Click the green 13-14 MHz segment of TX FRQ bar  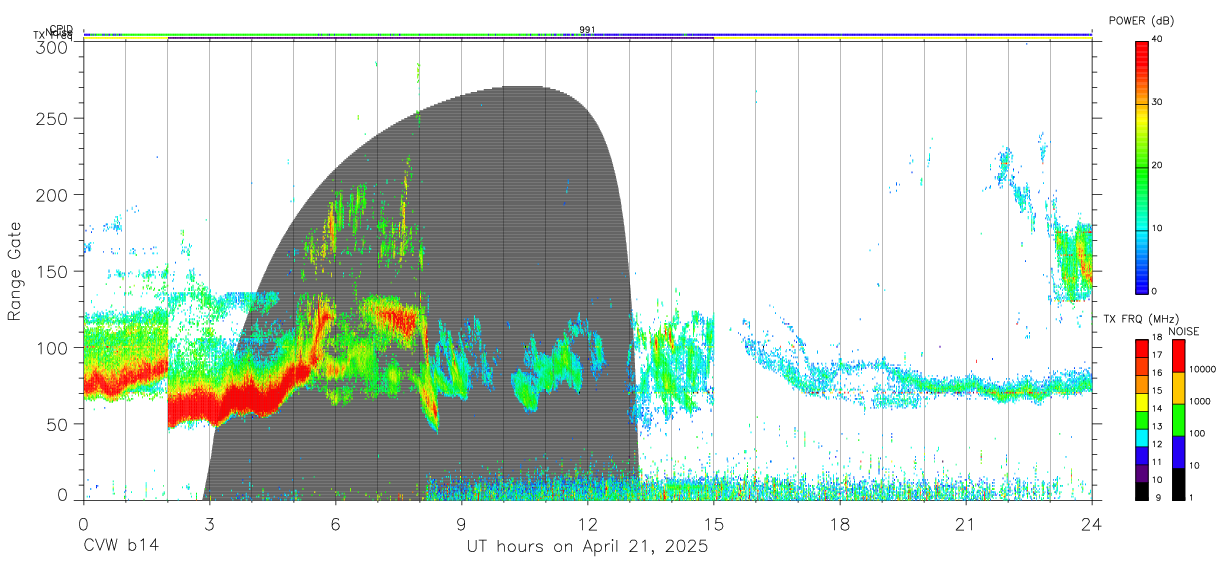[x=1142, y=420]
